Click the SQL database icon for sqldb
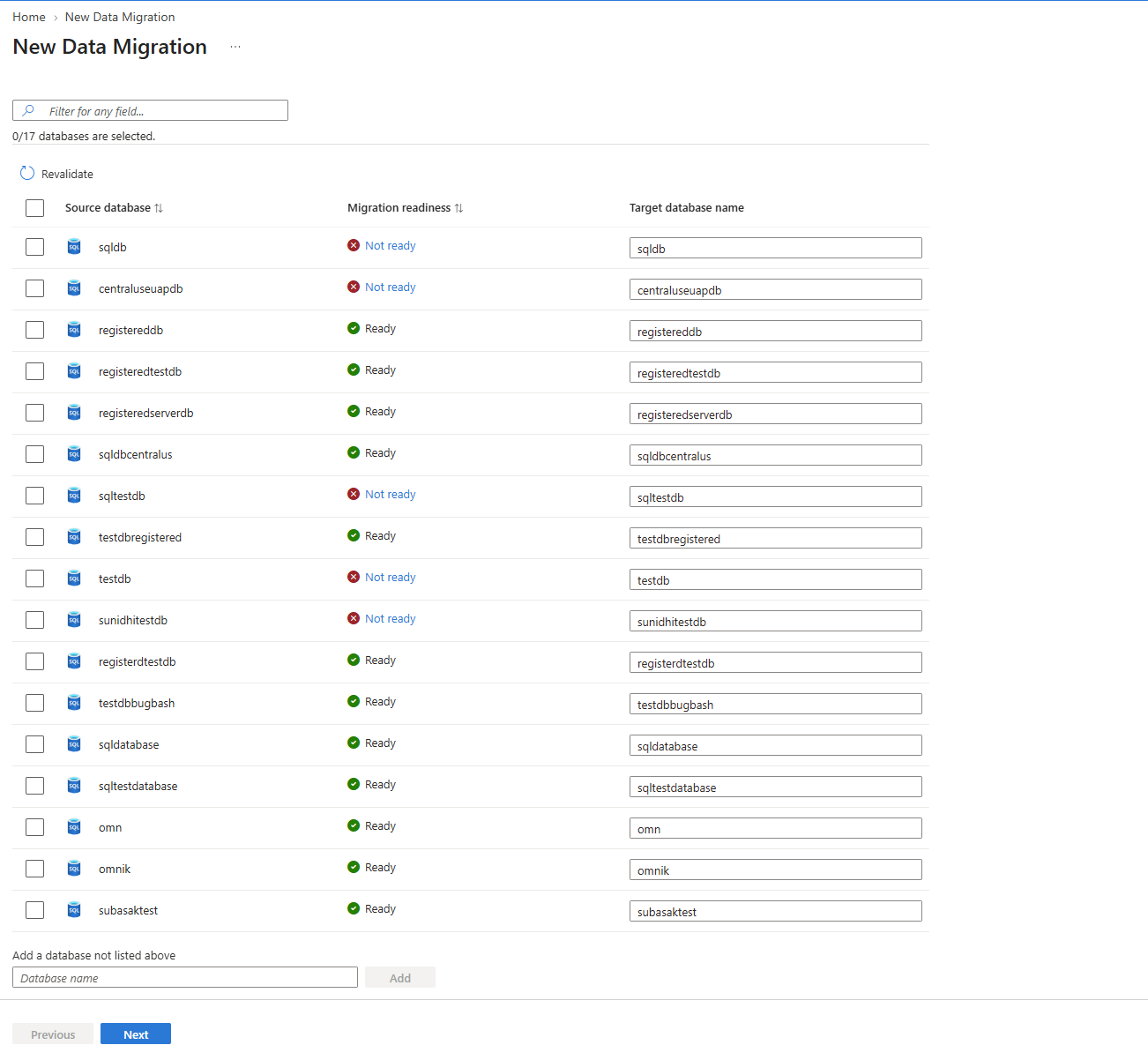Image resolution: width=1148 pixels, height=1060 pixels. pos(74,247)
